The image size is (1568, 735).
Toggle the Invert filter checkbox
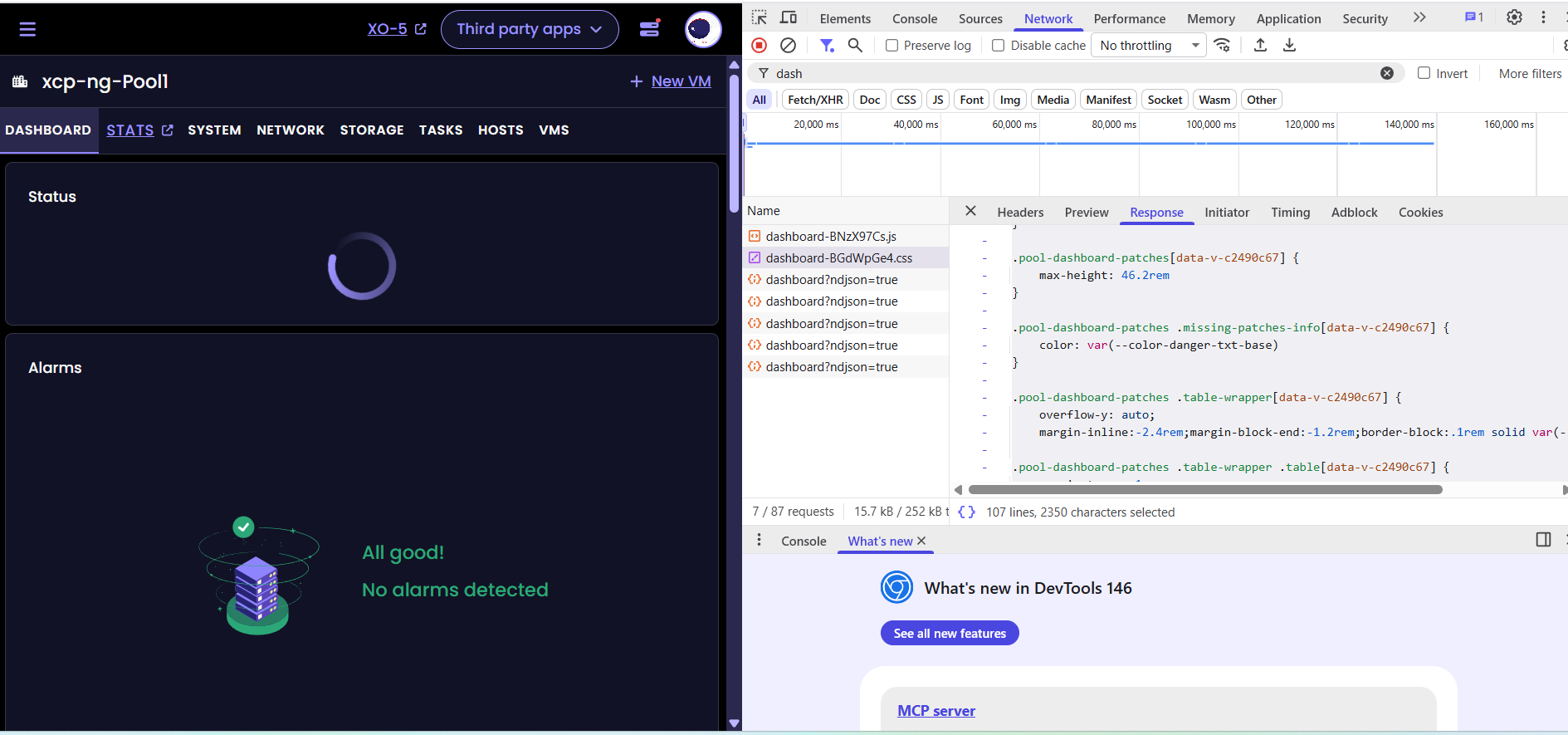(1424, 73)
